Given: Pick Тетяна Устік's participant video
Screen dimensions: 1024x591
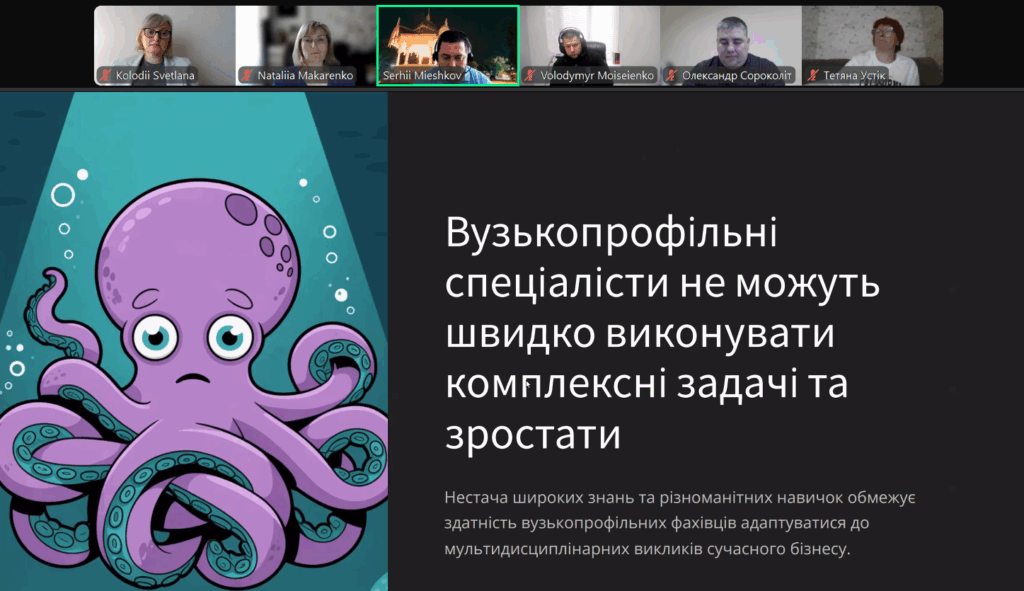Looking at the screenshot, I should click(872, 40).
